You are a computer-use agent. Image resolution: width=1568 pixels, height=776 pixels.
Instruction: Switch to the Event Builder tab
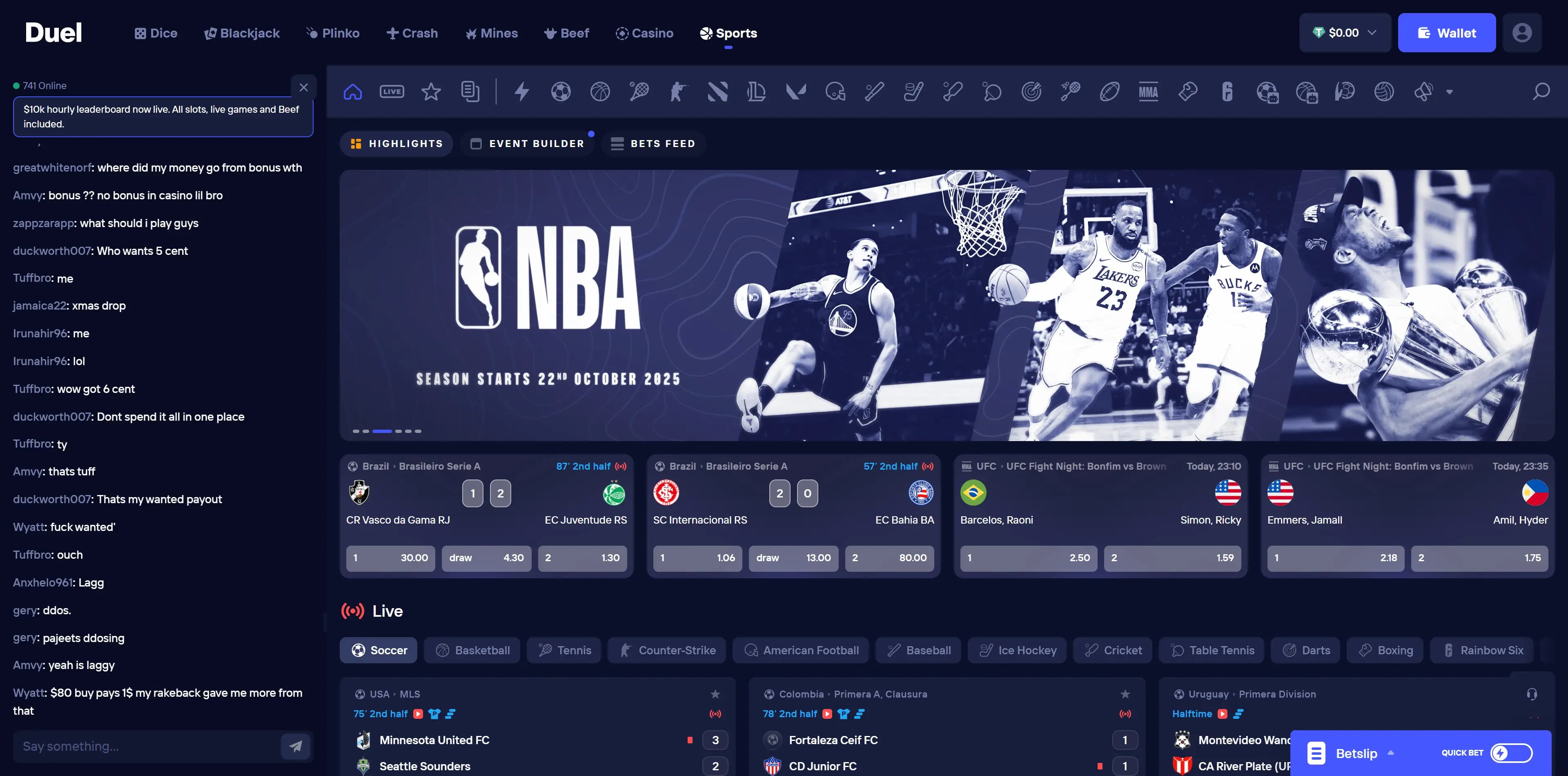tap(527, 144)
